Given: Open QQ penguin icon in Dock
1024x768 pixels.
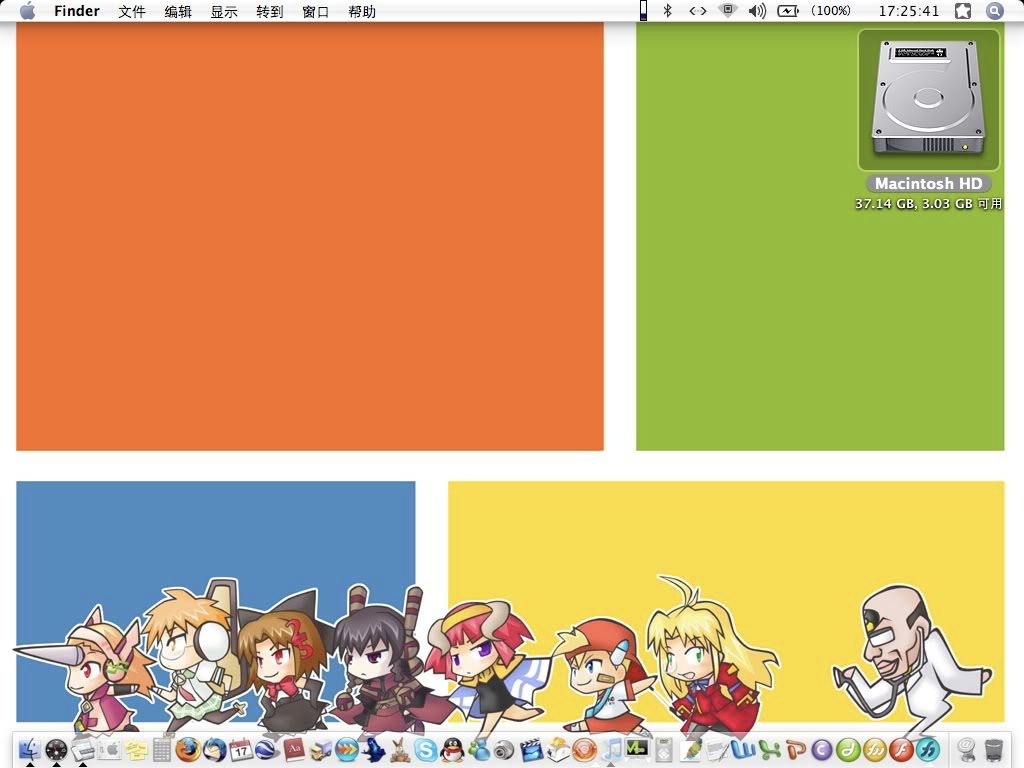Looking at the screenshot, I should (x=452, y=749).
